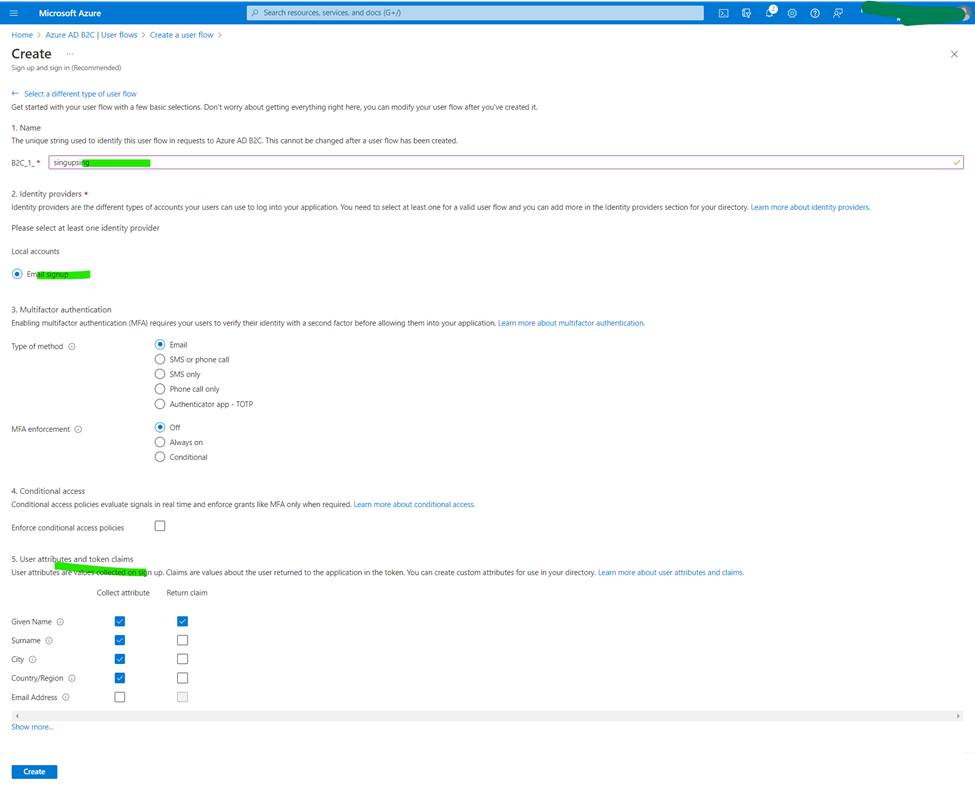
Task: Open the notifications bell
Action: [770, 12]
